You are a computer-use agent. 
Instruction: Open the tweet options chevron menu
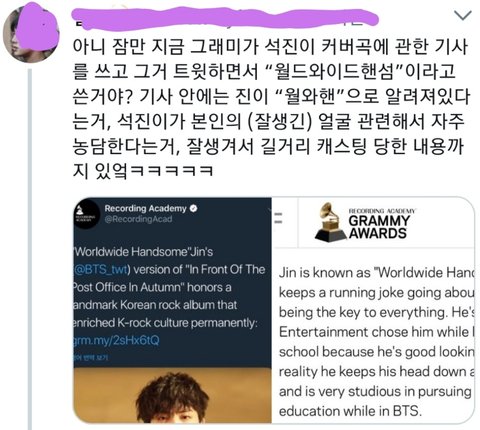463,15
